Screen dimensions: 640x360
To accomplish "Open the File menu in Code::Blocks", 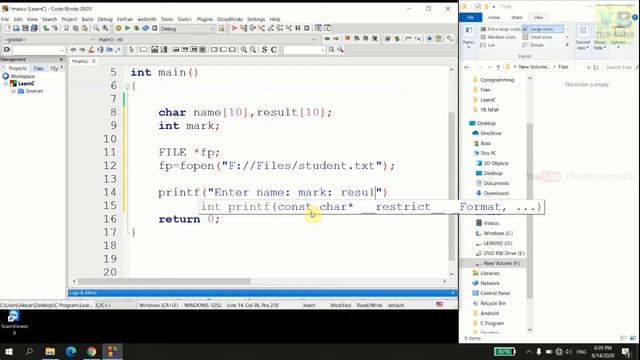I will (5, 19).
